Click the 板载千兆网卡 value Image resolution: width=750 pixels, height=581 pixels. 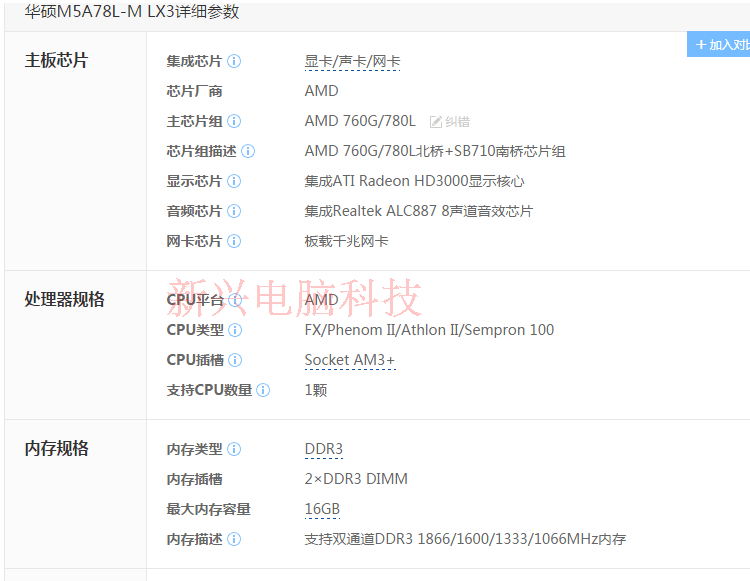(x=346, y=241)
